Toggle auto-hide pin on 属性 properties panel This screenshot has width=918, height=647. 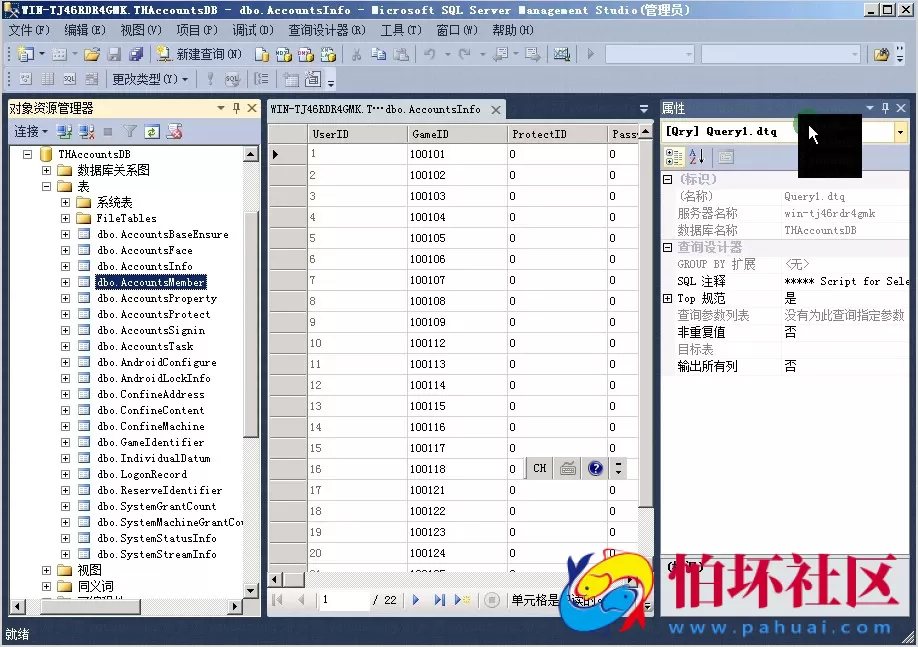pyautogui.click(x=884, y=108)
